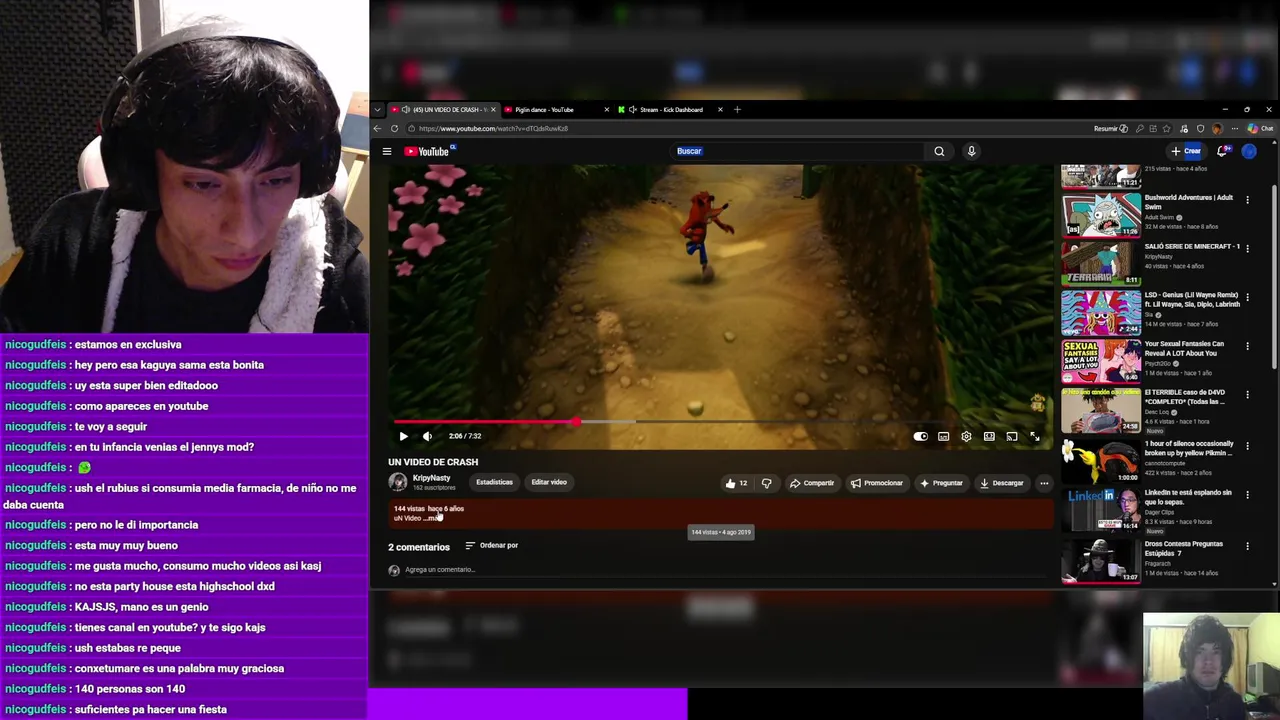Open the YouTube account avatar menu

click(1249, 151)
